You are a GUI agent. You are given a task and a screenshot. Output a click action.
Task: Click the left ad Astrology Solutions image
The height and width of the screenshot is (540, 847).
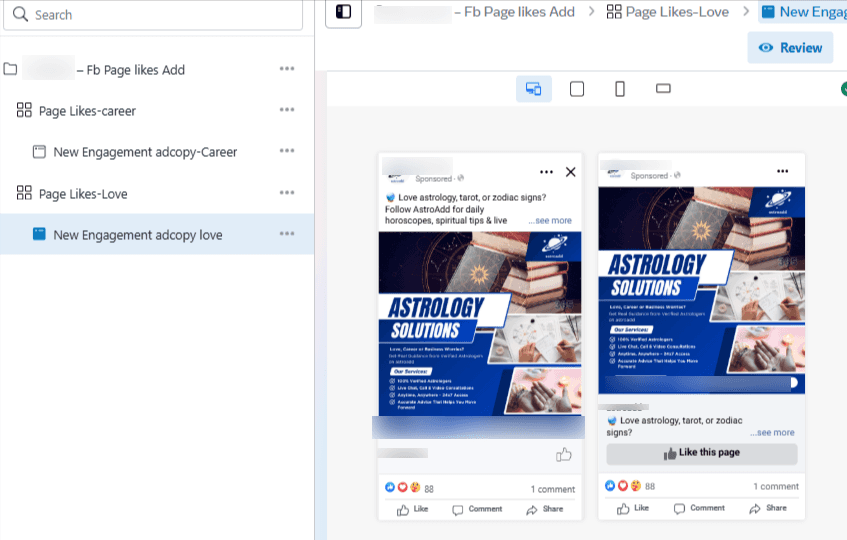click(480, 324)
